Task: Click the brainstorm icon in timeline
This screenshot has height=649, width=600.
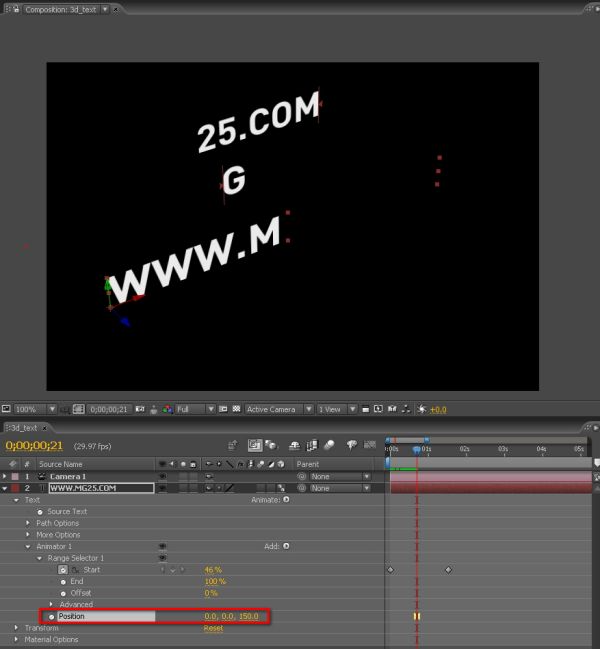Action: pyautogui.click(x=352, y=445)
